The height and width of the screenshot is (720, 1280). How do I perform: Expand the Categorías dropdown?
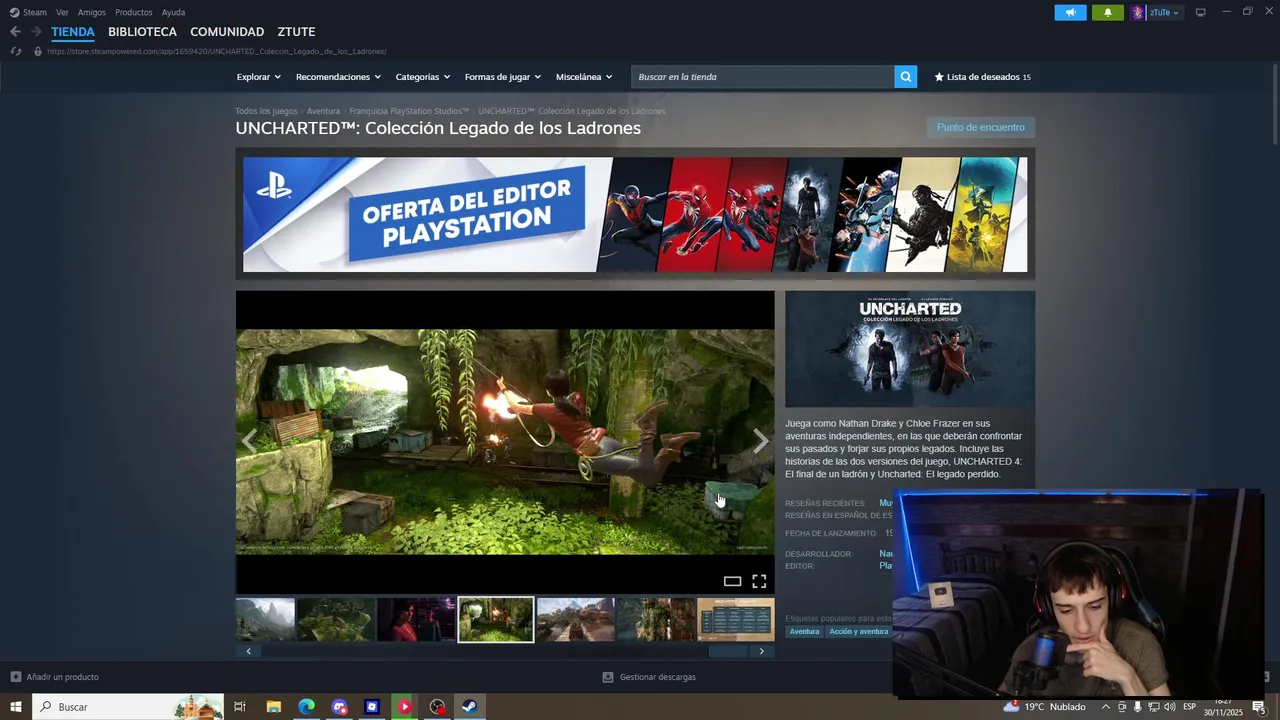(x=422, y=77)
